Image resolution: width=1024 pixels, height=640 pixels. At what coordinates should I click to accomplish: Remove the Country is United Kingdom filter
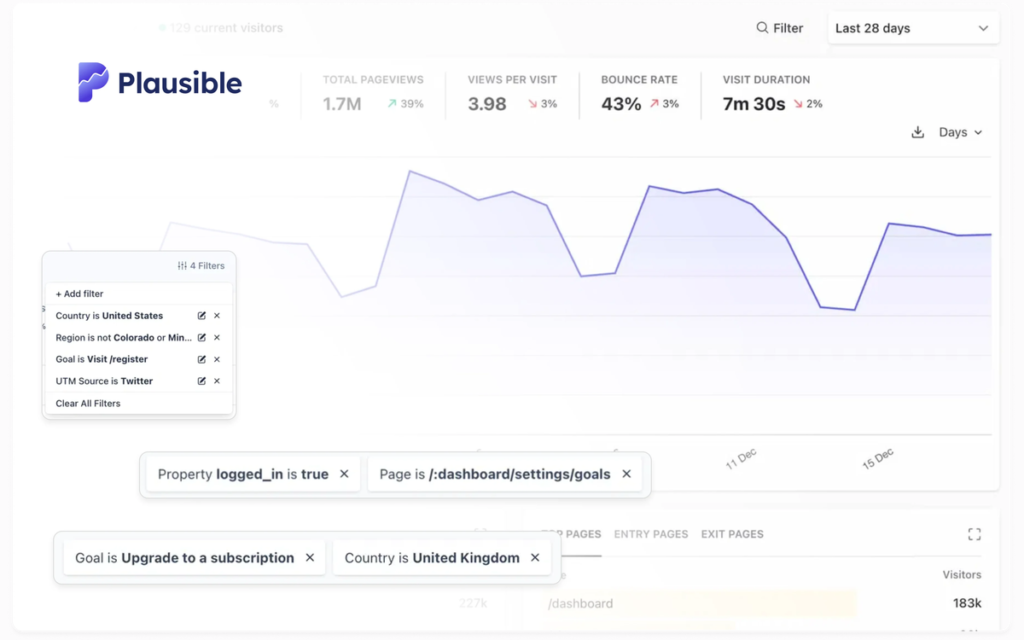tap(535, 558)
